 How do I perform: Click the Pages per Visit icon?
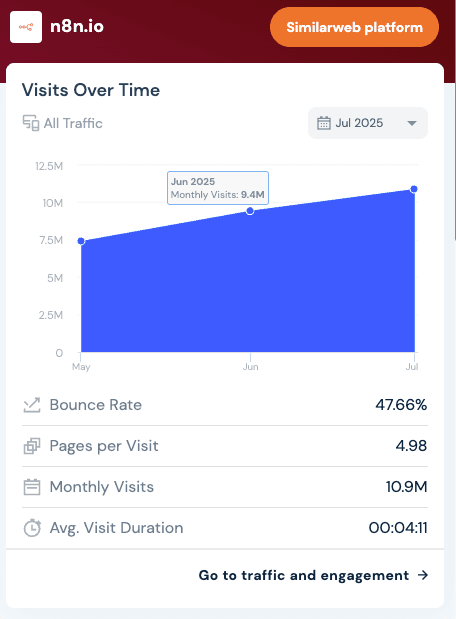pos(32,446)
